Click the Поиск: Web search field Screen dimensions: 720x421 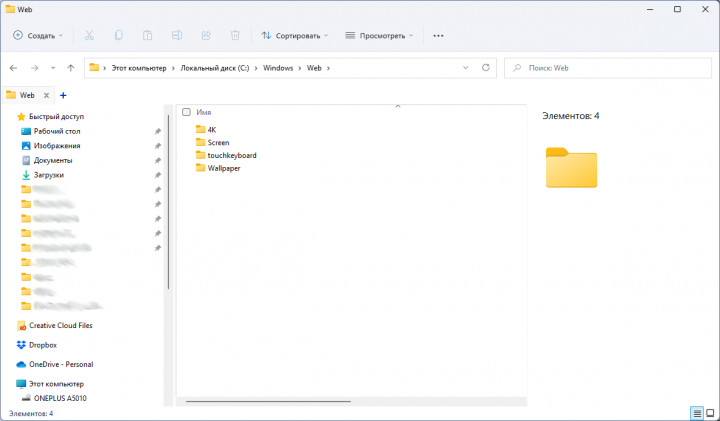tap(608, 68)
